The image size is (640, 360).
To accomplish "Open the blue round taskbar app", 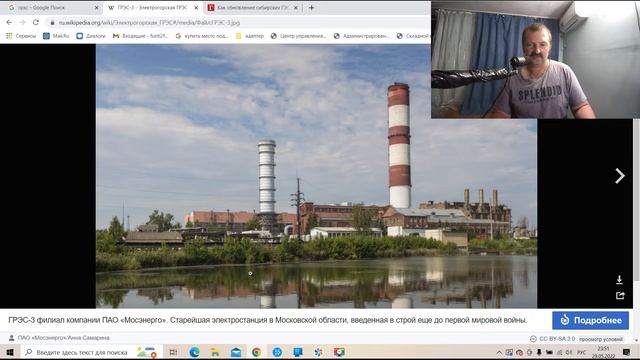I will pyautogui.click(x=277, y=352).
